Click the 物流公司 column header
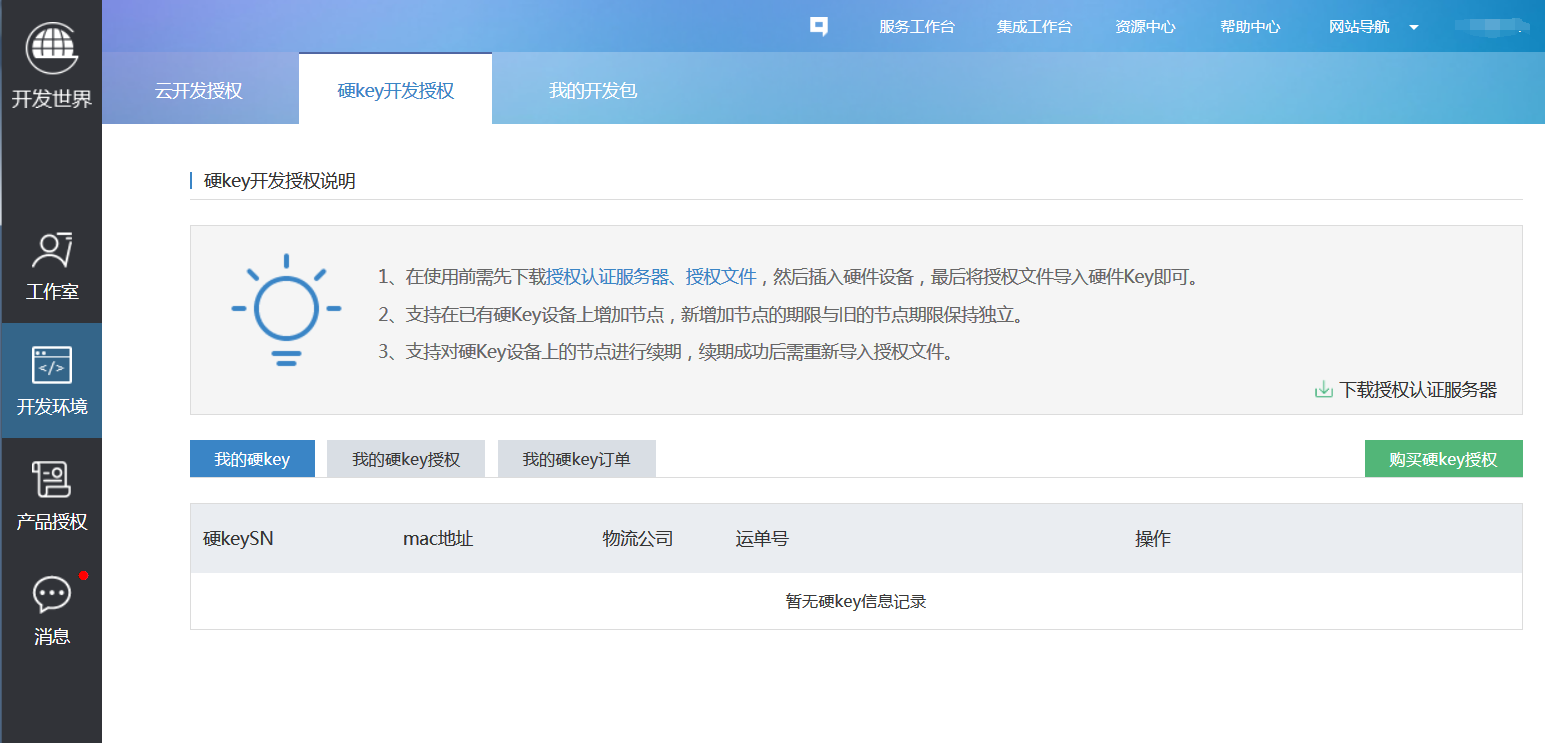Image resolution: width=1545 pixels, height=743 pixels. click(638, 539)
